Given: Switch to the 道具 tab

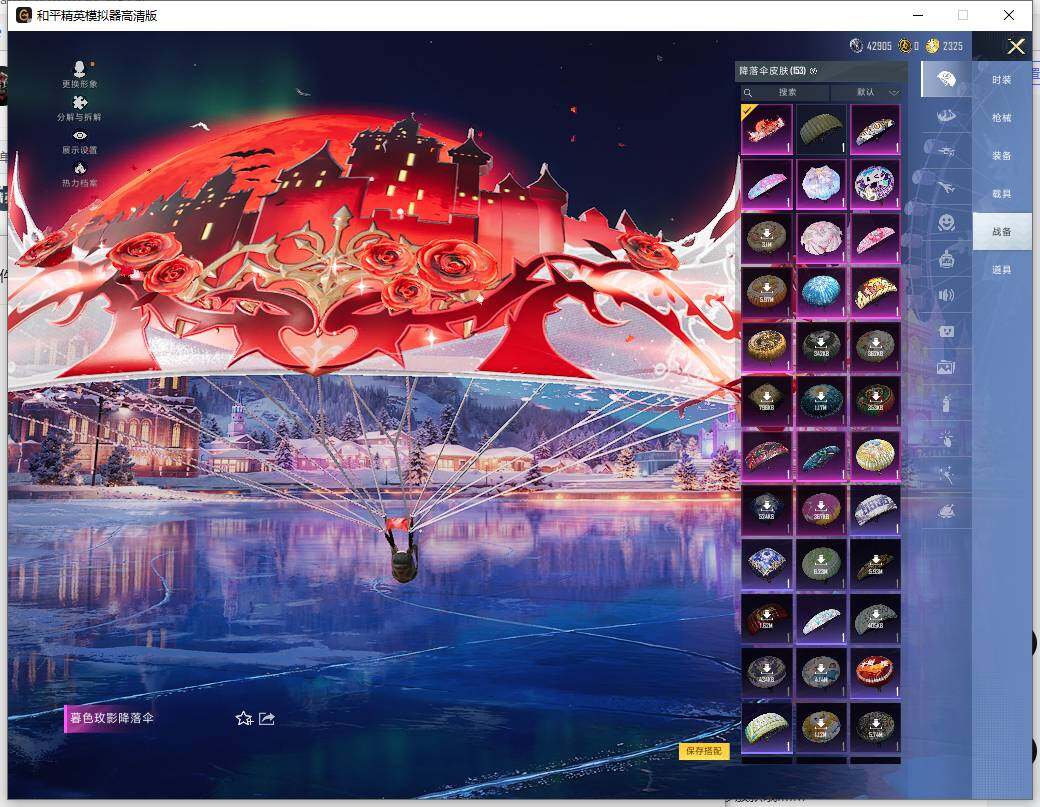Looking at the screenshot, I should pos(1000,267).
